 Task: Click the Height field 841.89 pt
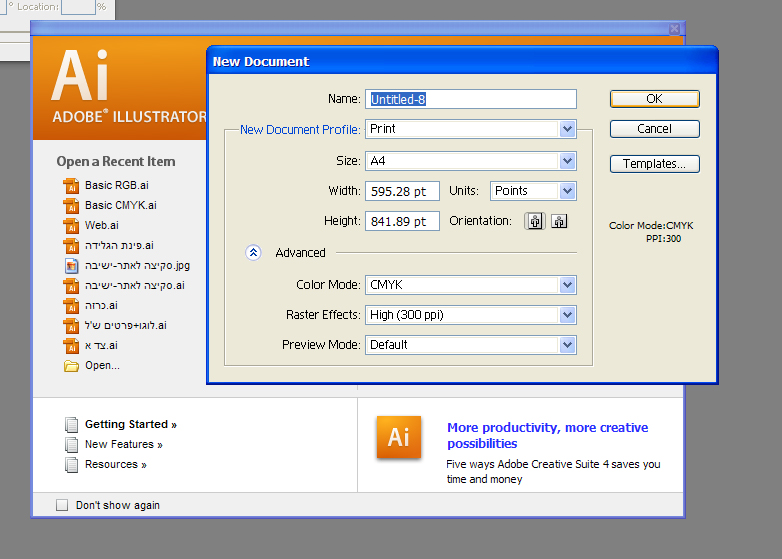(402, 221)
